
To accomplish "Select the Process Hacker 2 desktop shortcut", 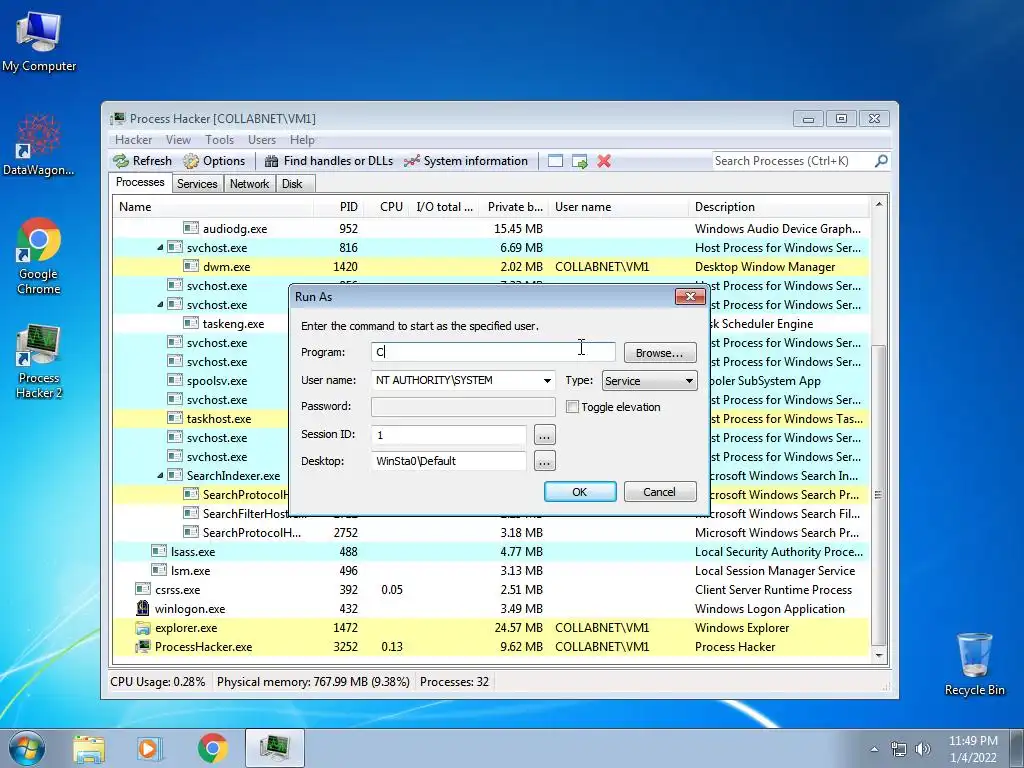I will pos(39,360).
